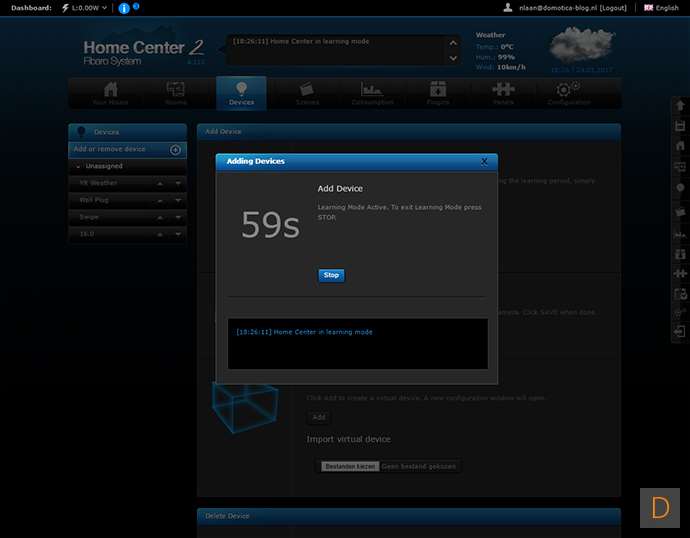Open the Configuration tab

[x=569, y=94]
